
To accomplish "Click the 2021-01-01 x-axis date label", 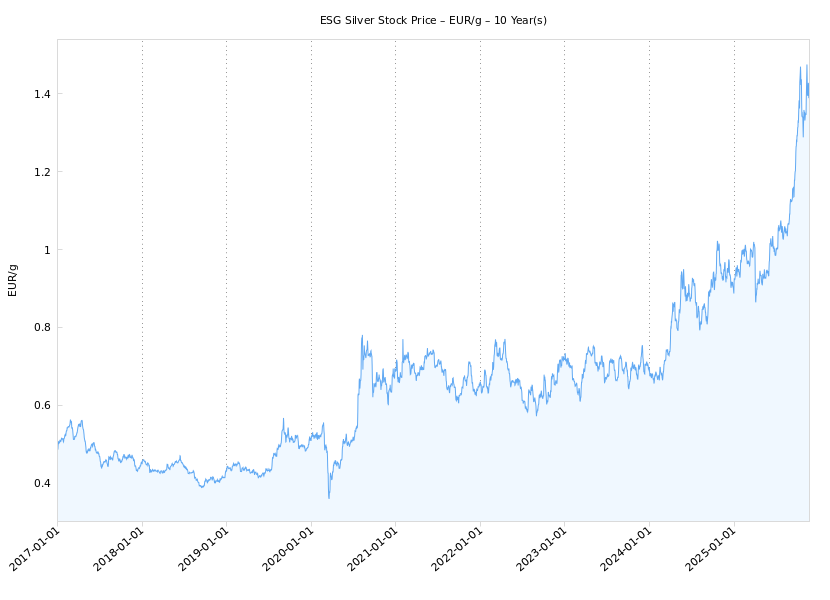I will click(374, 551).
